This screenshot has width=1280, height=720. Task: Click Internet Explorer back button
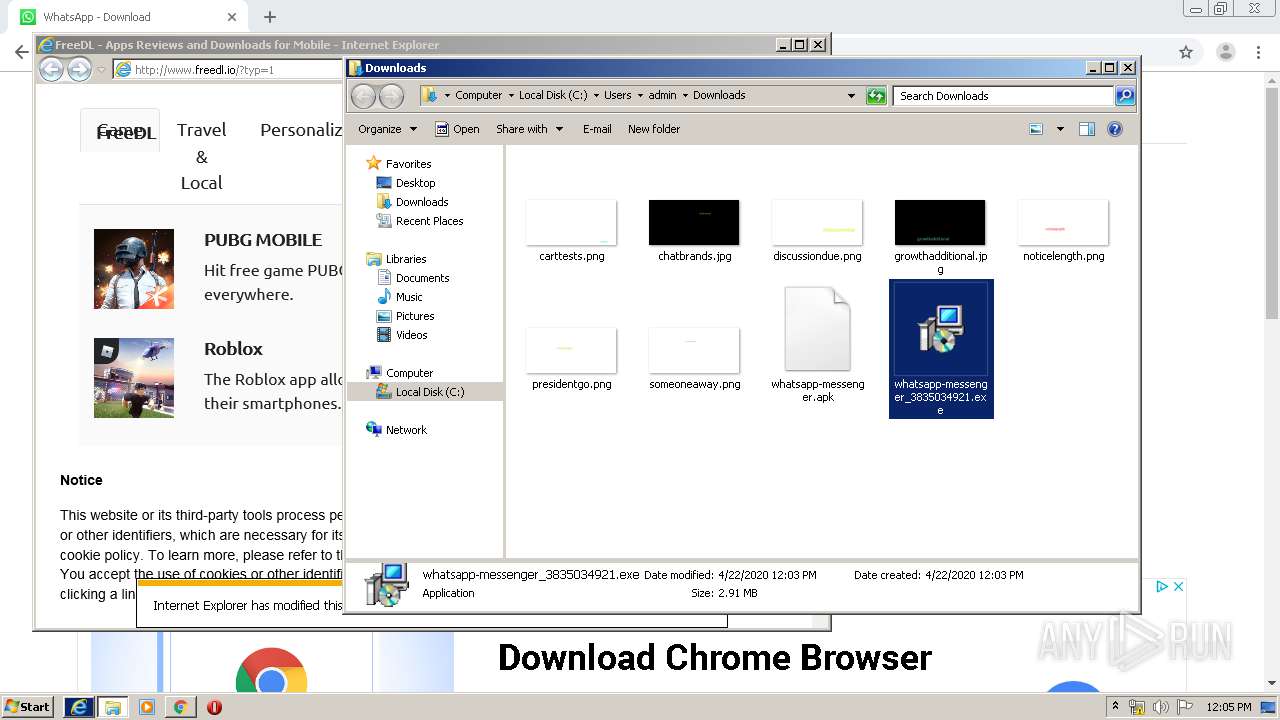(x=51, y=69)
